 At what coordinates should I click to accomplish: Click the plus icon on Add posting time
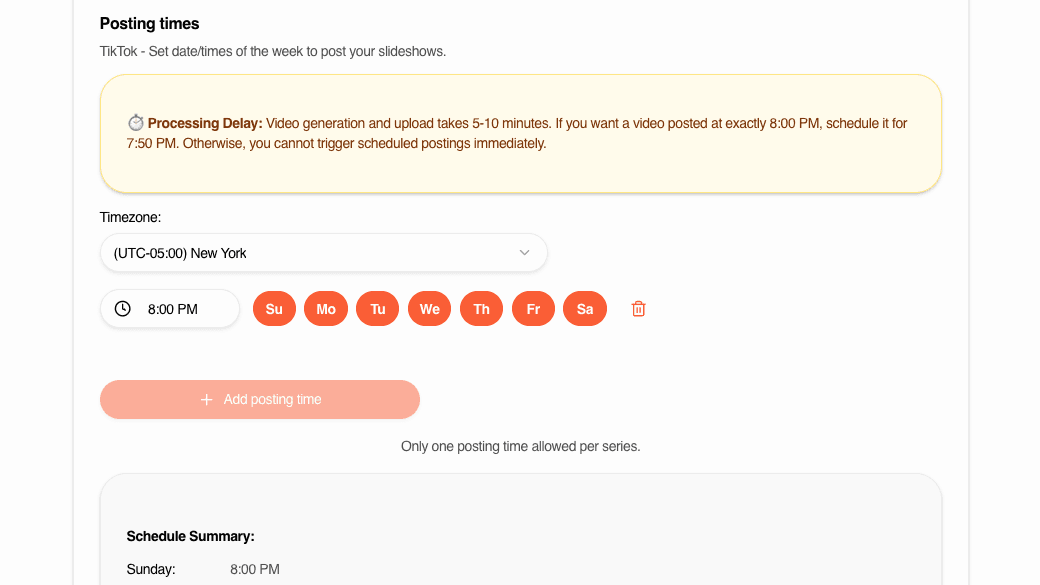(x=207, y=399)
